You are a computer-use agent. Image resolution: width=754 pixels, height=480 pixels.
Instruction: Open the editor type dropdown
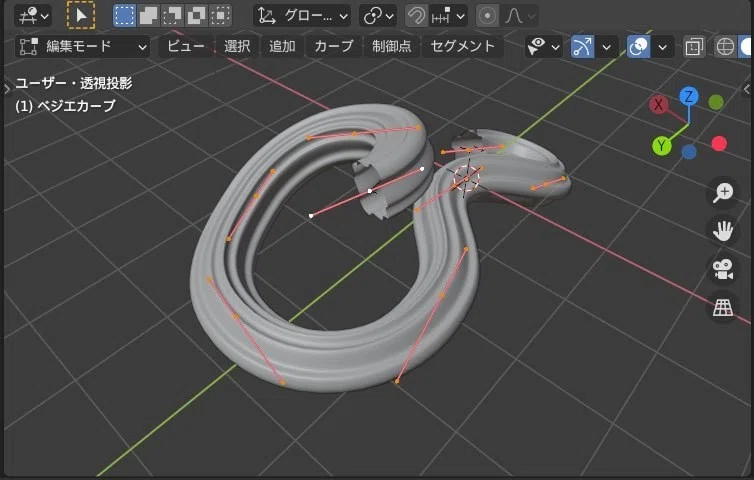[x=33, y=16]
